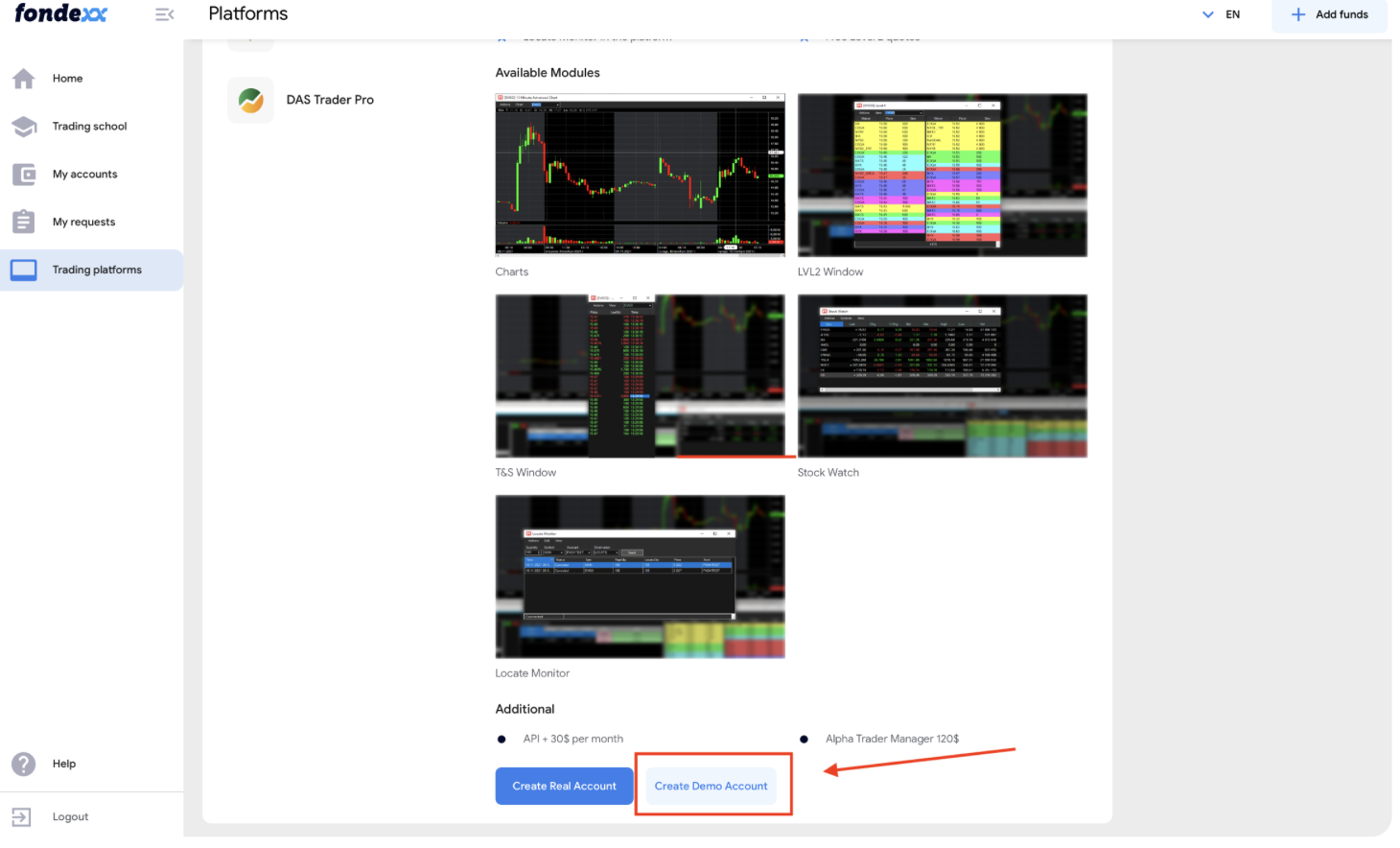Click the Trading platforms monitor icon

(24, 271)
